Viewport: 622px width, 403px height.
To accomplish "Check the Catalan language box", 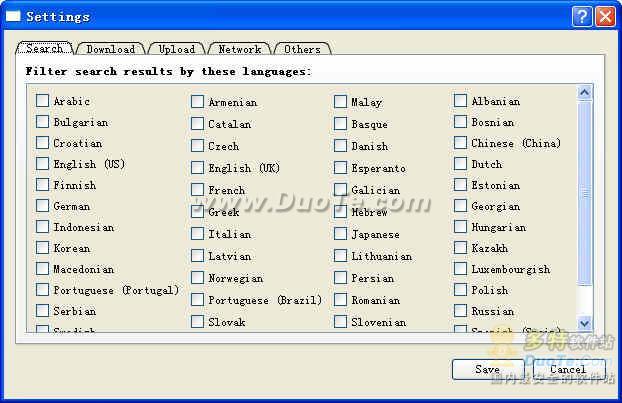I will point(198,123).
